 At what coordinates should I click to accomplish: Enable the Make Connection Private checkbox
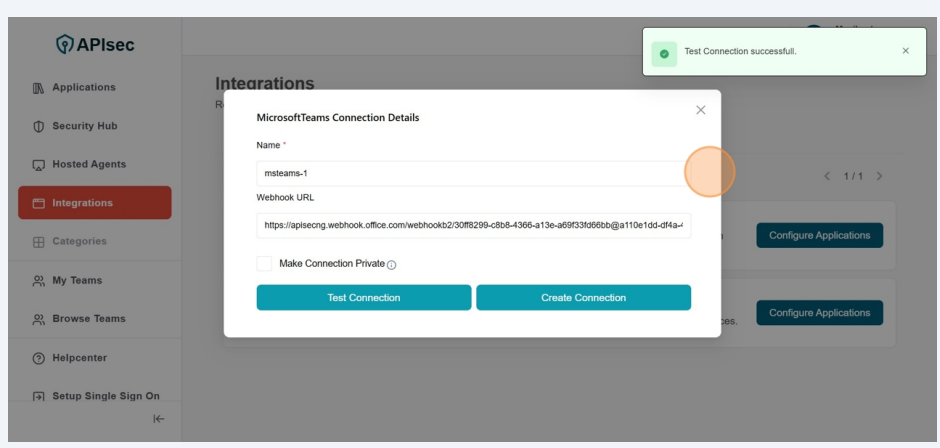(264, 264)
